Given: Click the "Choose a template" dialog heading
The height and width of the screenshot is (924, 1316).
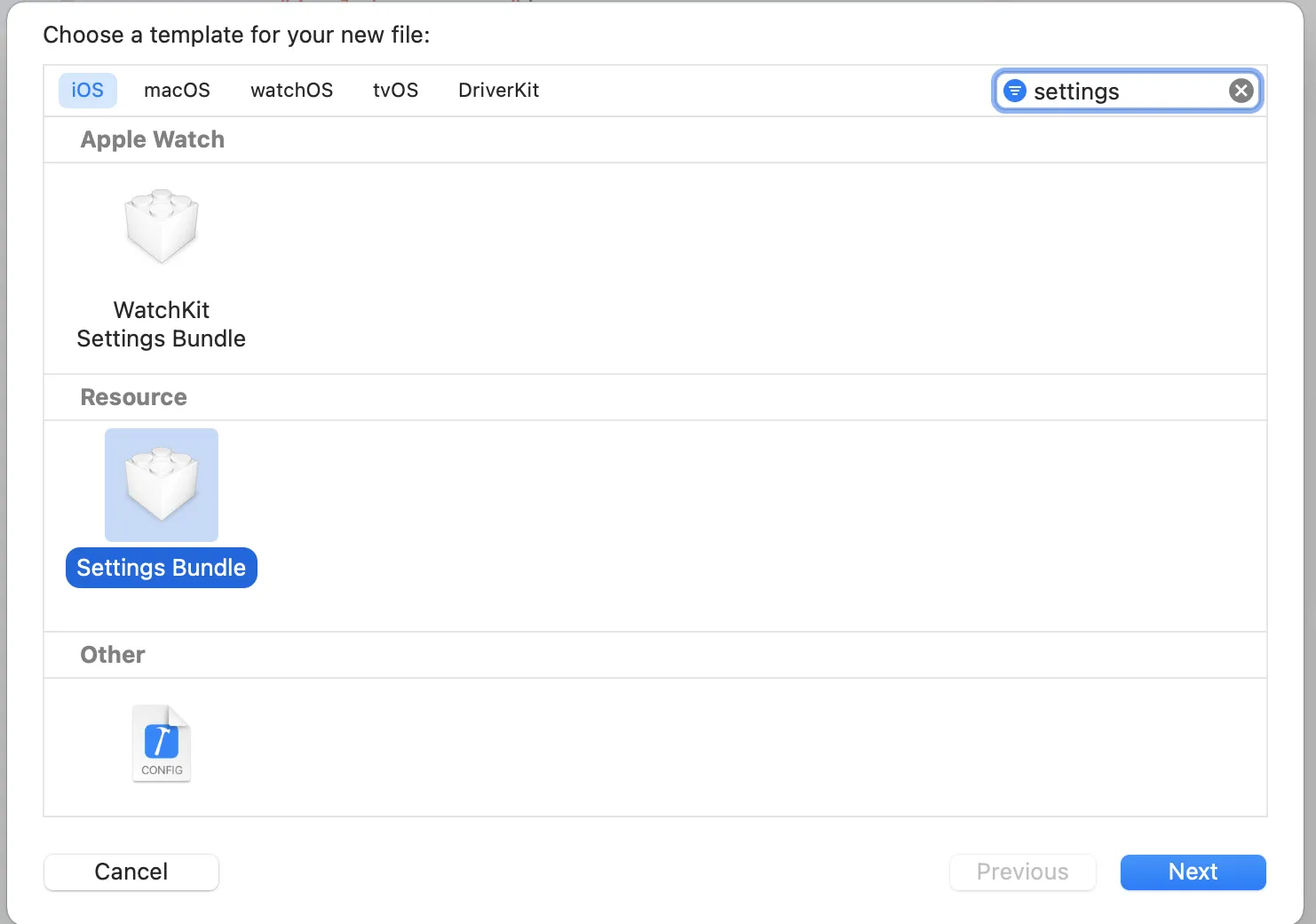Looking at the screenshot, I should tap(236, 35).
